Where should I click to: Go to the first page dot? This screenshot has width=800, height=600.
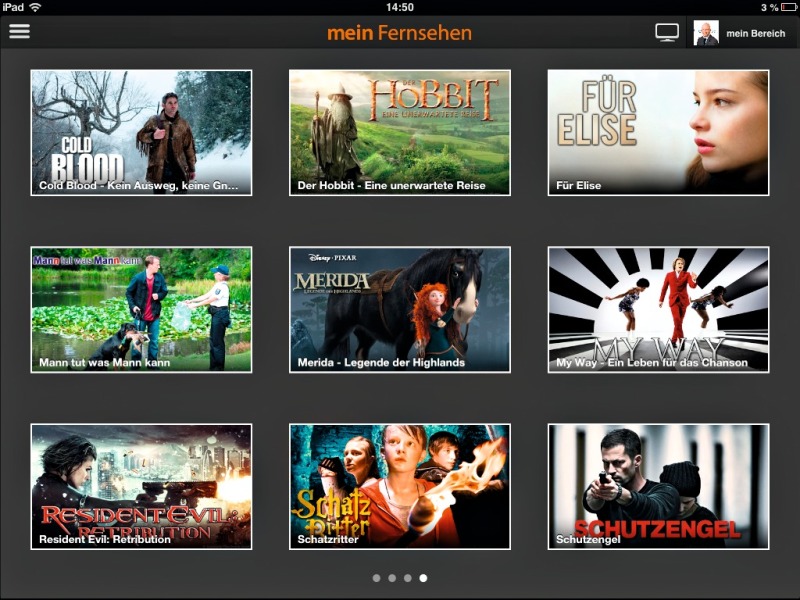pyautogui.click(x=377, y=578)
